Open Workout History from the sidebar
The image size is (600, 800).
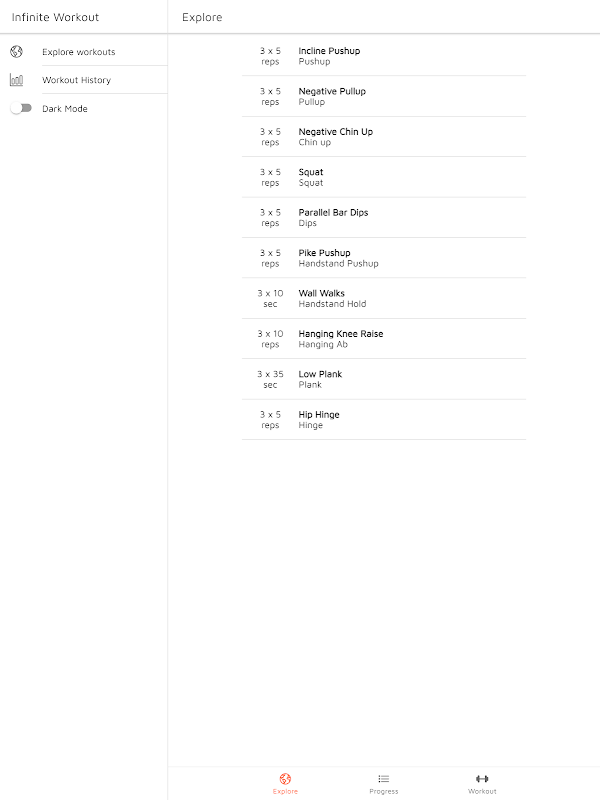(x=76, y=80)
